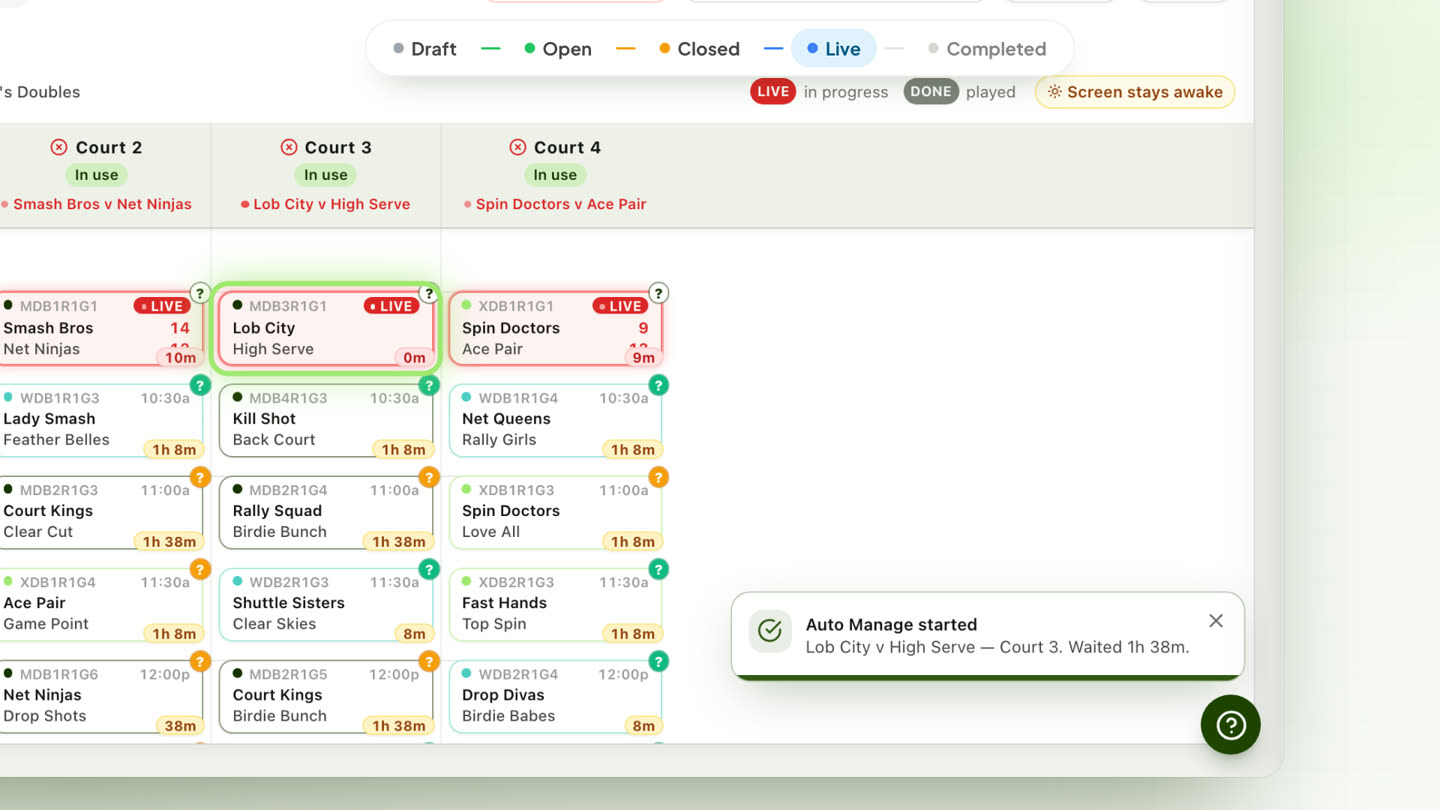Click the LIVE badge on the Lob City card

pyautogui.click(x=391, y=306)
